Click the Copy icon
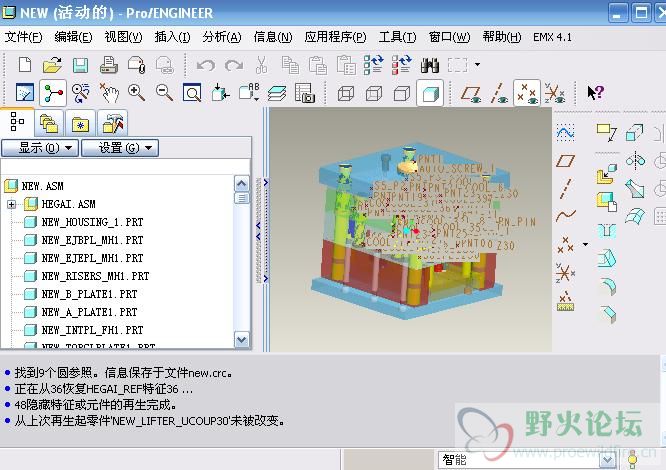Screen dimensions: 666x470 coord(290,65)
